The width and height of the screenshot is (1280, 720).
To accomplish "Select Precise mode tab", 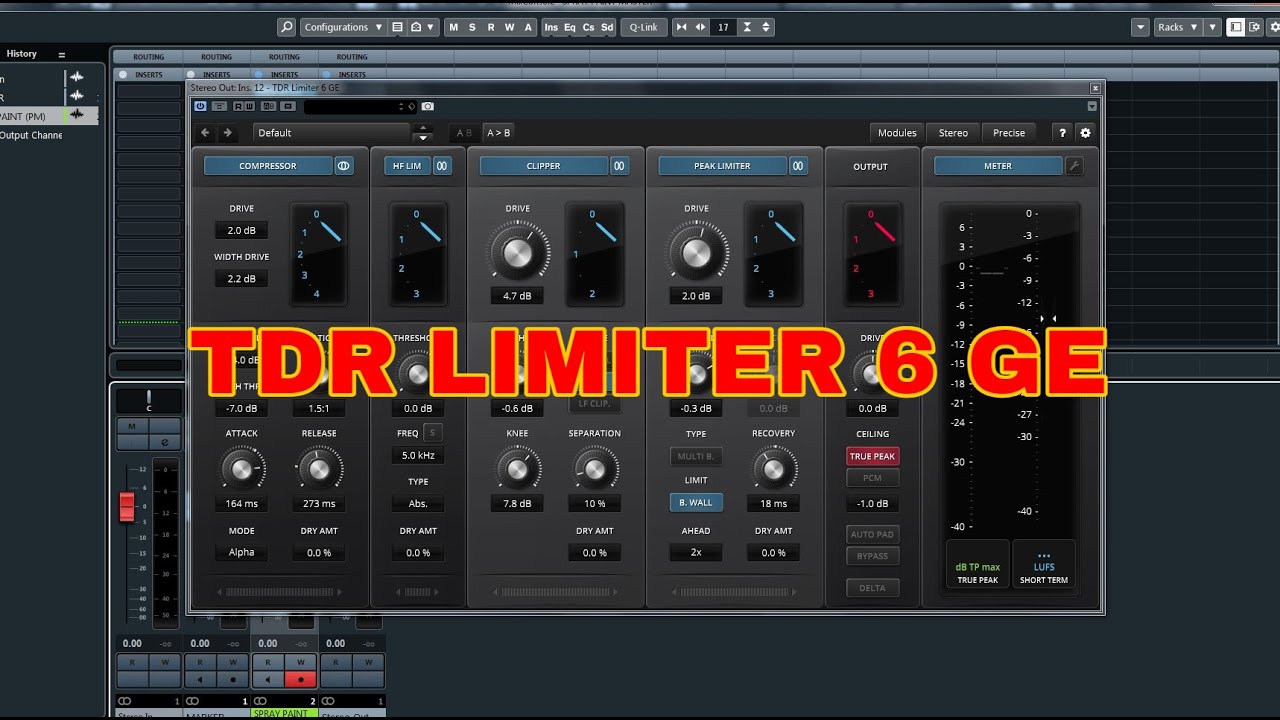I will click(x=1009, y=133).
